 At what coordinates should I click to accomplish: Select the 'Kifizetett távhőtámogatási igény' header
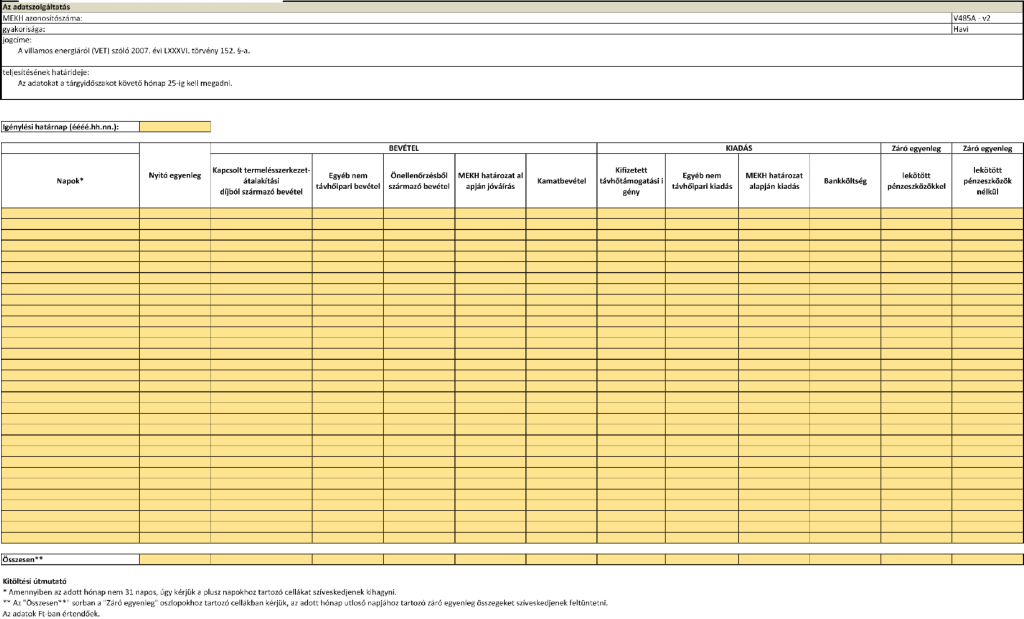pos(632,181)
